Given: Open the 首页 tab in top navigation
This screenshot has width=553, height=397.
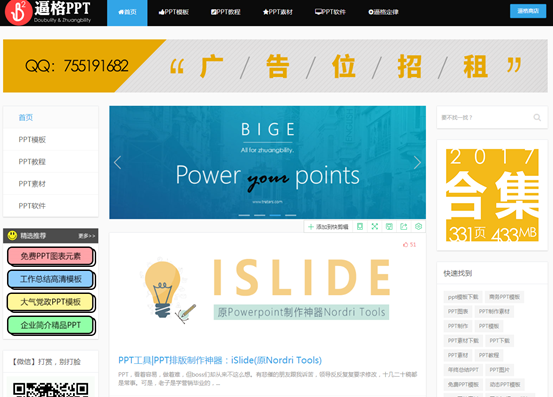Looking at the screenshot, I should point(127,12).
